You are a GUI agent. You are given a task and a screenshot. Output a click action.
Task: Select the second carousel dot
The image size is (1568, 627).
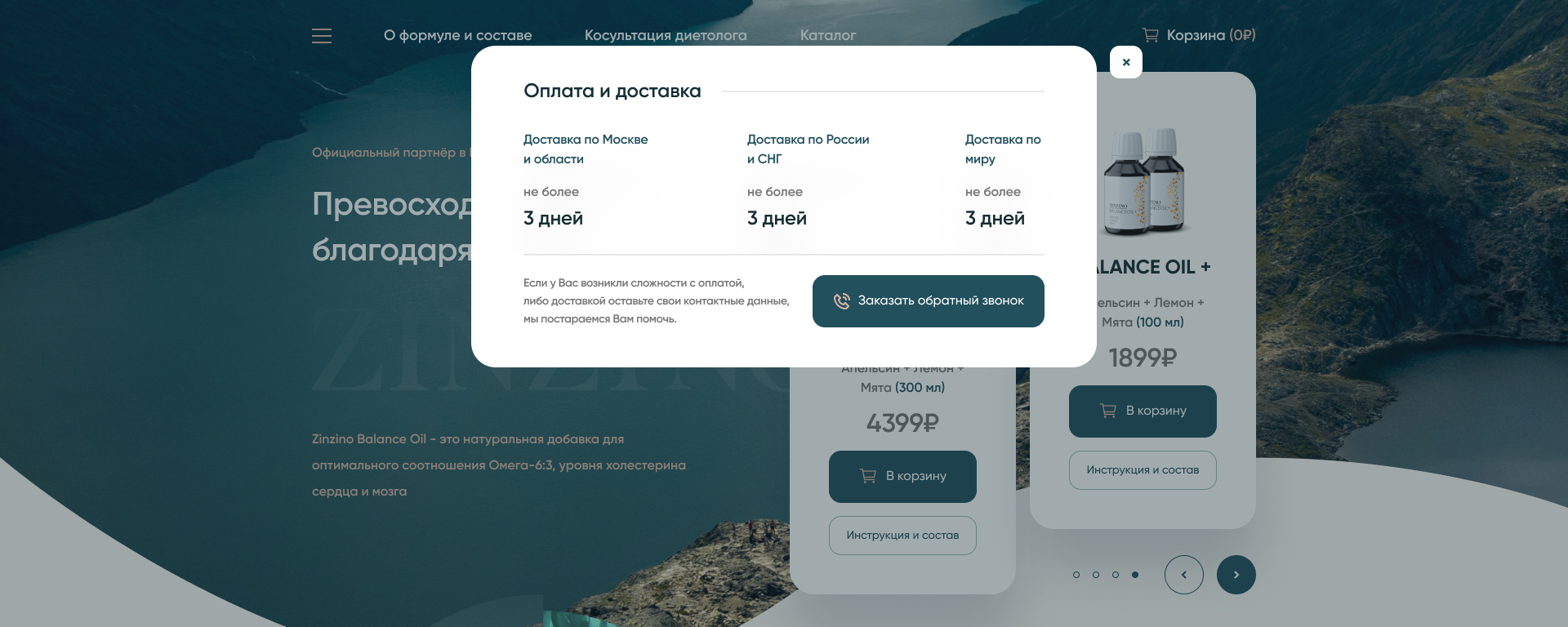pyautogui.click(x=1096, y=575)
